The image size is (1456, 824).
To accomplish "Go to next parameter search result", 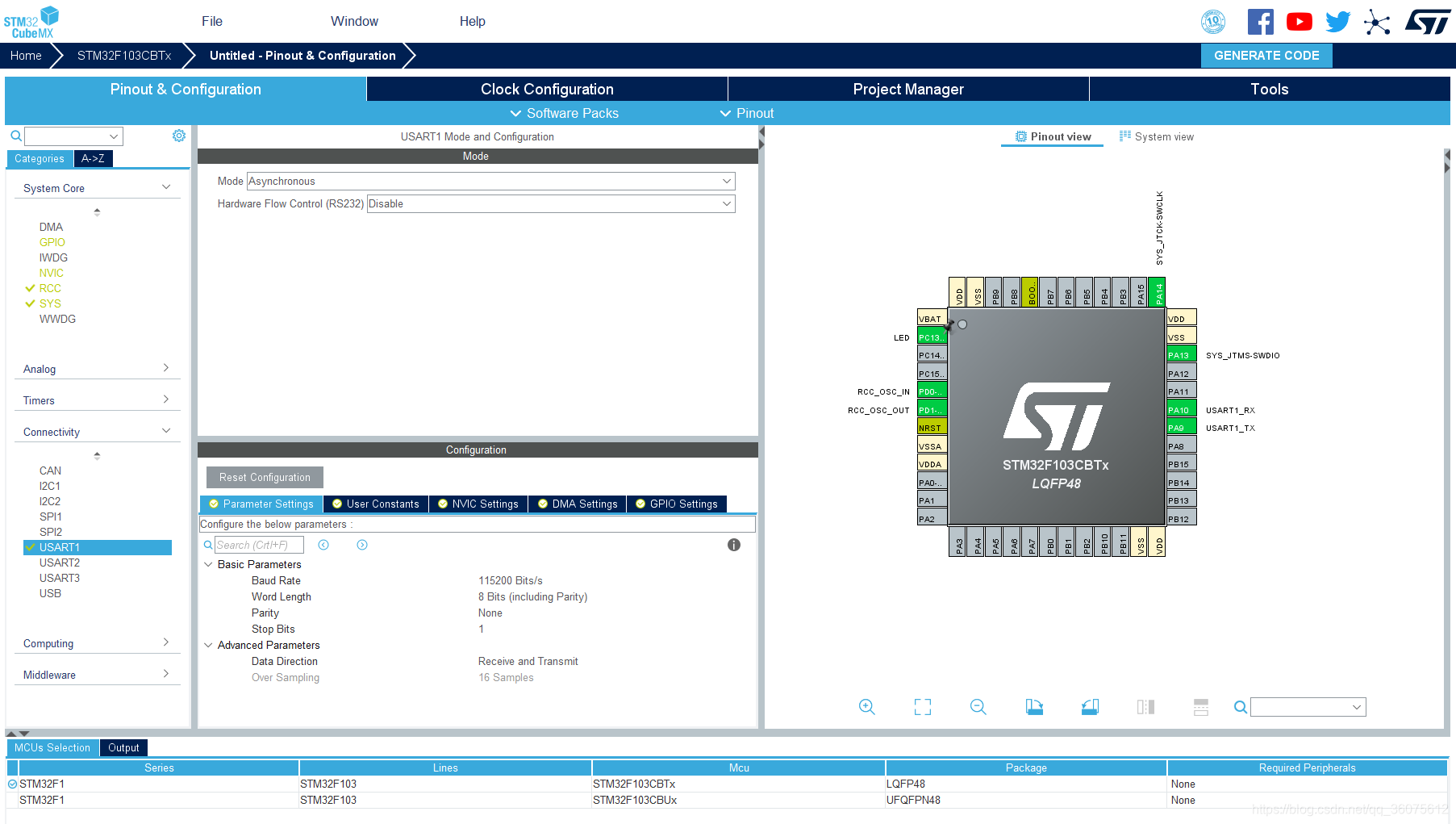I will pyautogui.click(x=362, y=545).
